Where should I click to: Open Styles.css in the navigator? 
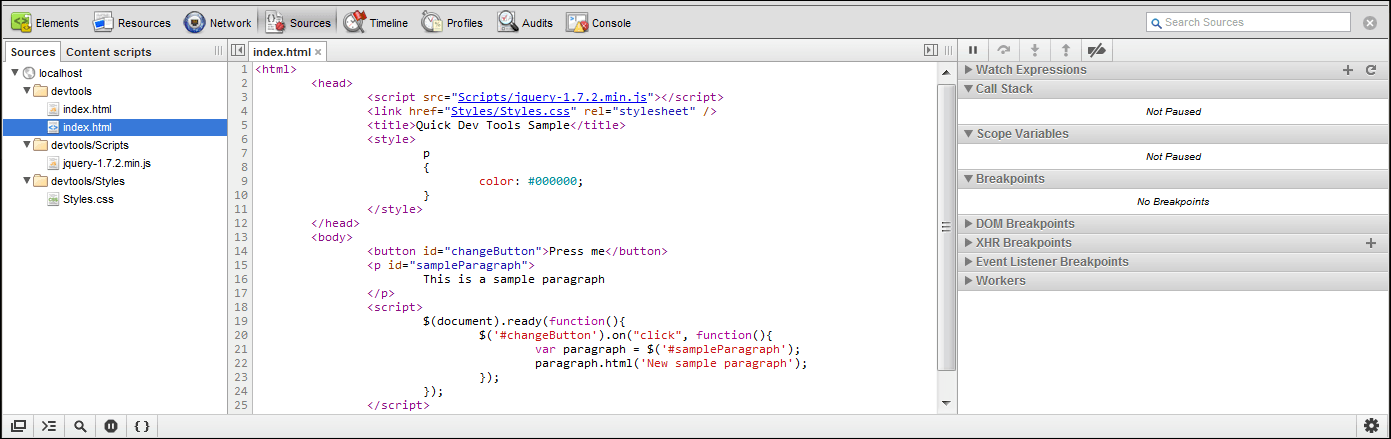point(88,199)
